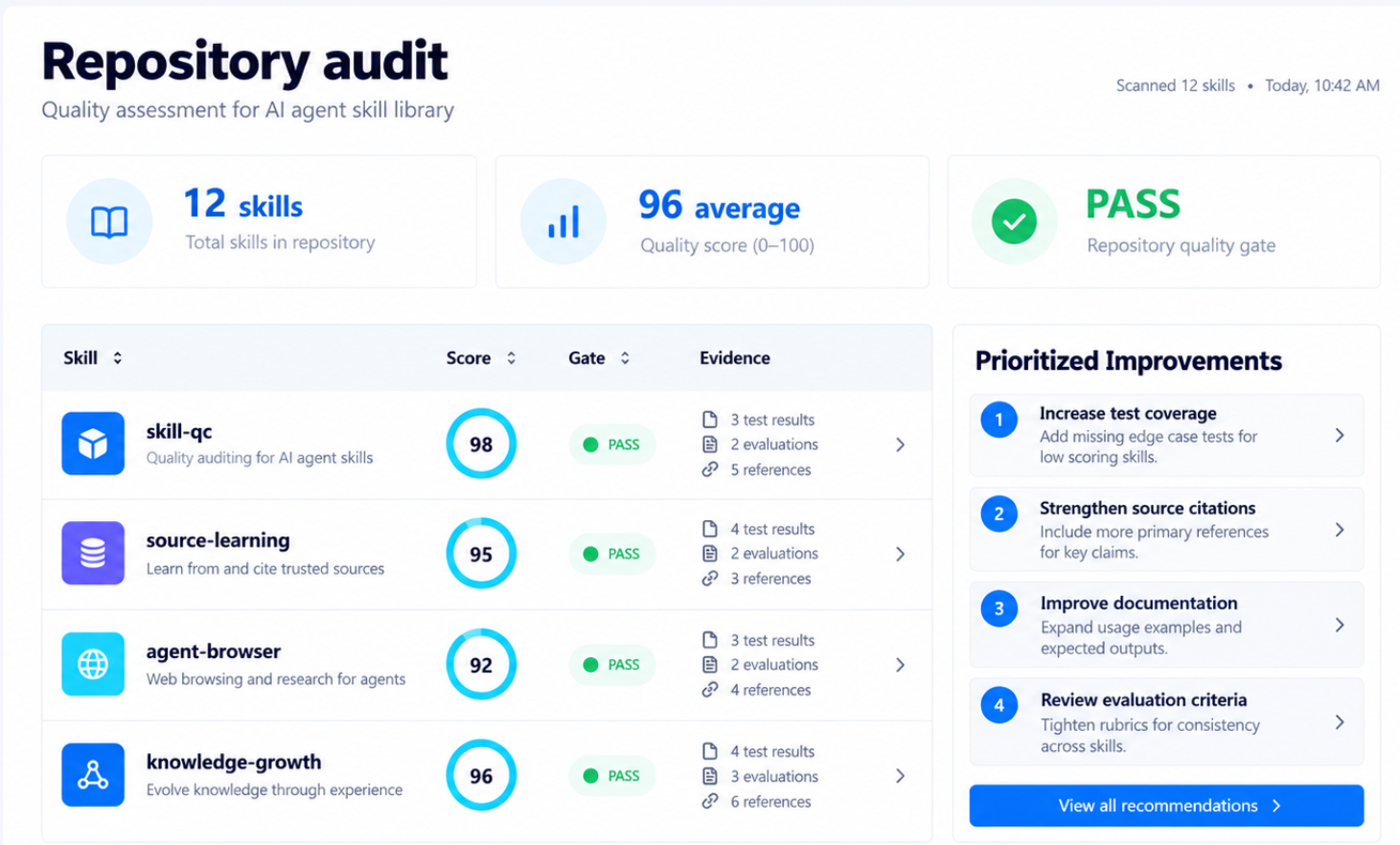
Task: Expand the agent-browser row chevron
Action: click(900, 665)
